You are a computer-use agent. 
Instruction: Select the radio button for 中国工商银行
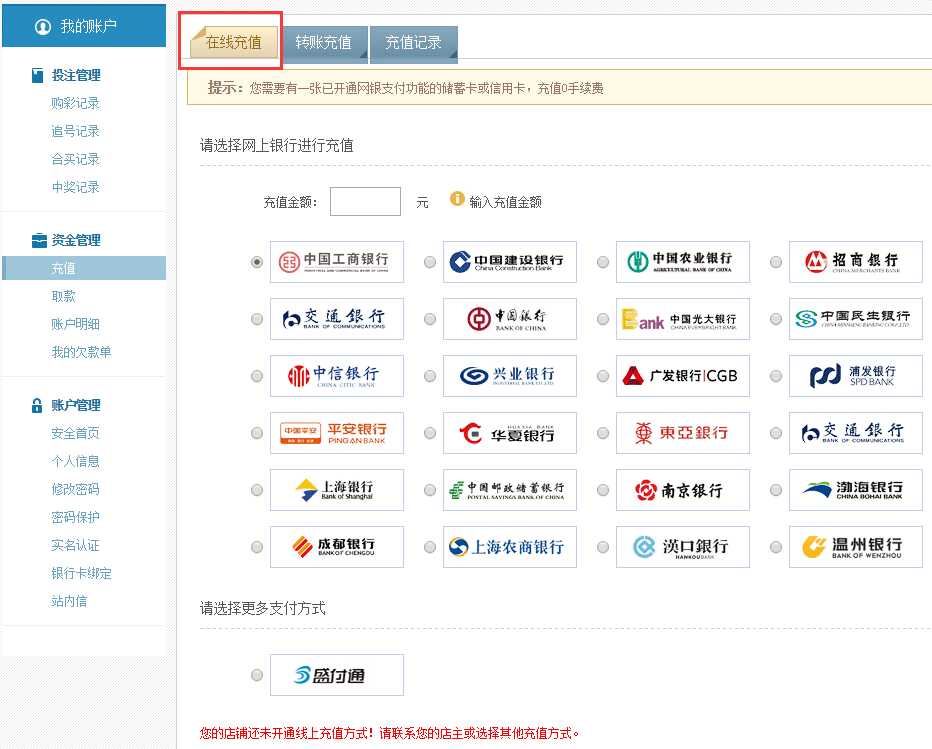pyautogui.click(x=257, y=262)
